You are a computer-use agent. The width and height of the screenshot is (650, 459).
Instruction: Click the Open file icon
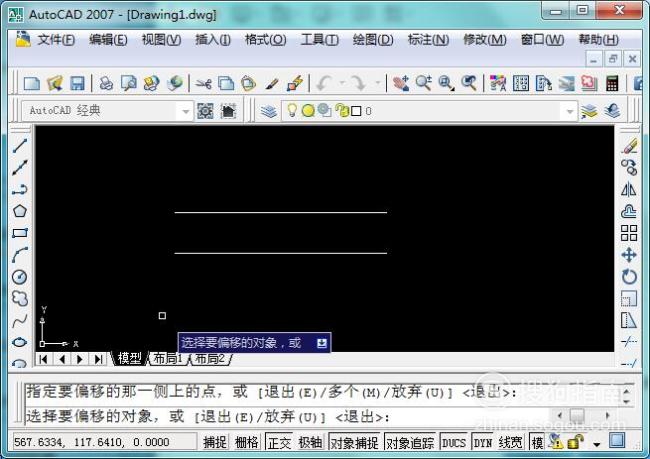click(x=55, y=83)
